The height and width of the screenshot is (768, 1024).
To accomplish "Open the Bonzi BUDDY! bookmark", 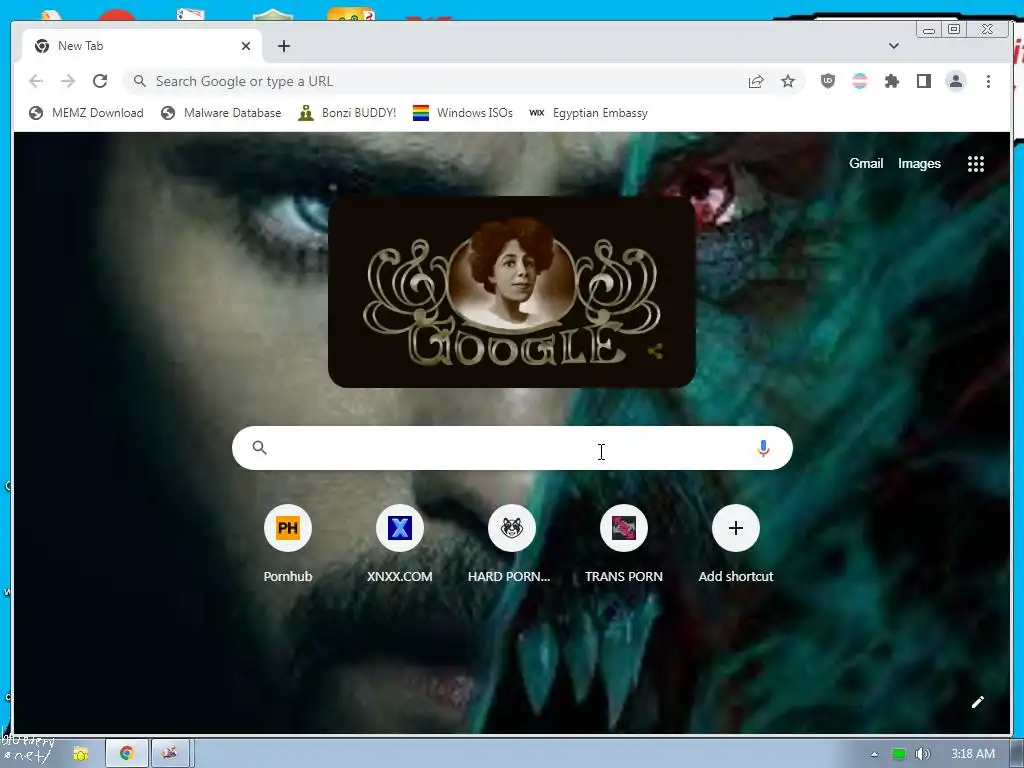I will click(347, 113).
